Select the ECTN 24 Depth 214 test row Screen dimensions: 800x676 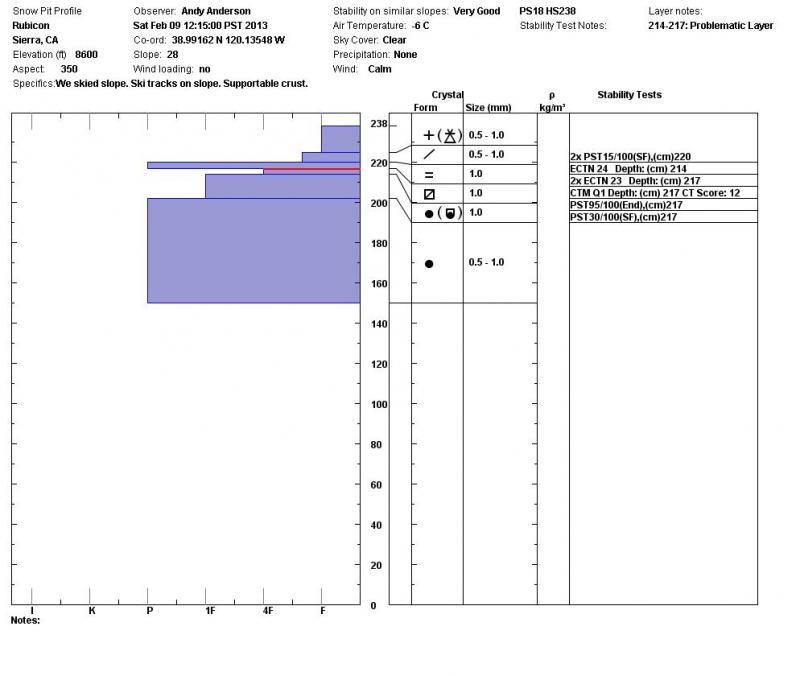pos(628,169)
